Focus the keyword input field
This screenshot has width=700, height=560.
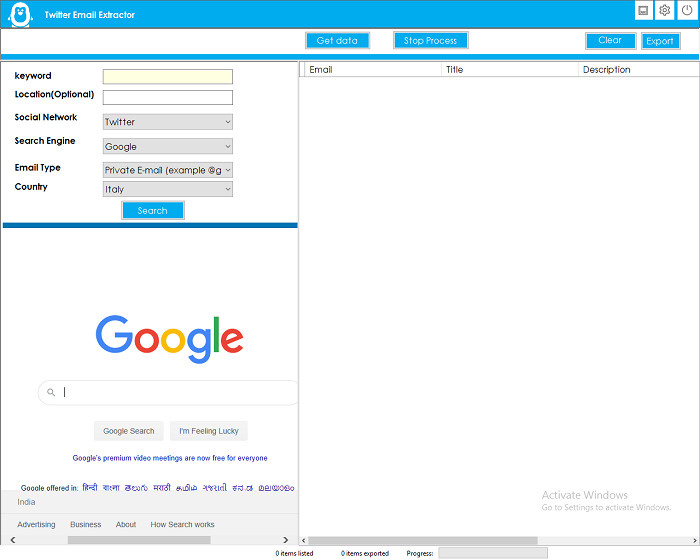[x=167, y=76]
